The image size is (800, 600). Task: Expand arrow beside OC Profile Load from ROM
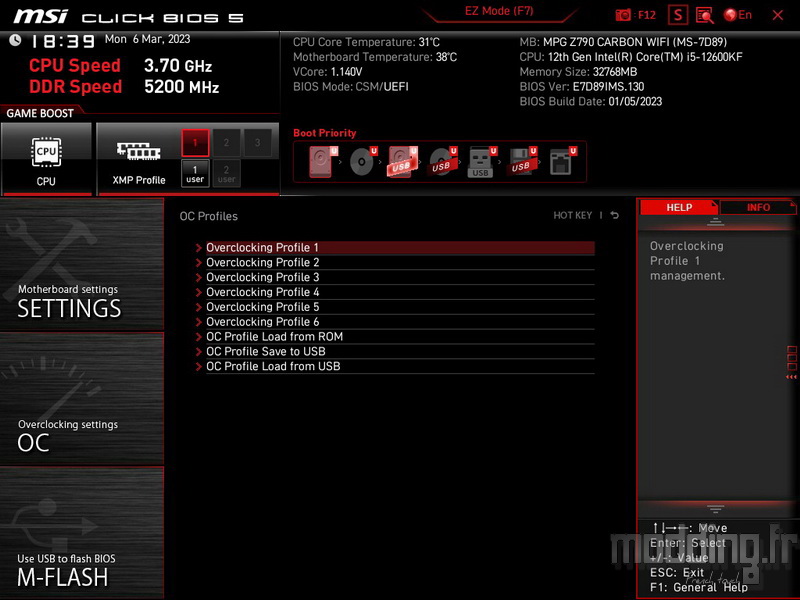(198, 337)
